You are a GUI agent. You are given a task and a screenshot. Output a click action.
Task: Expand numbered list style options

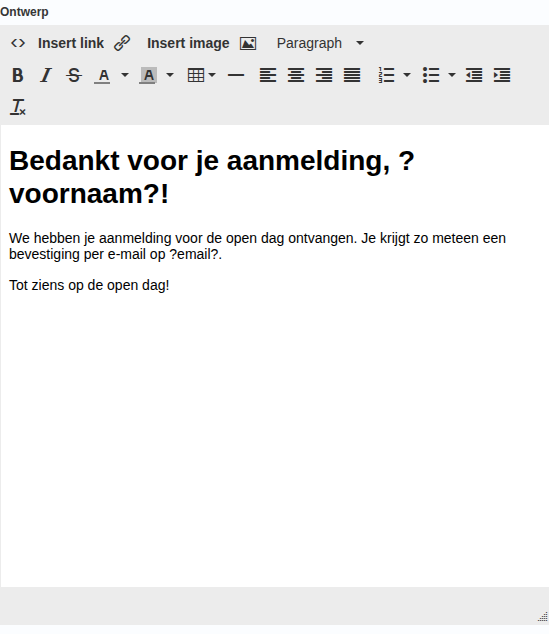407,75
